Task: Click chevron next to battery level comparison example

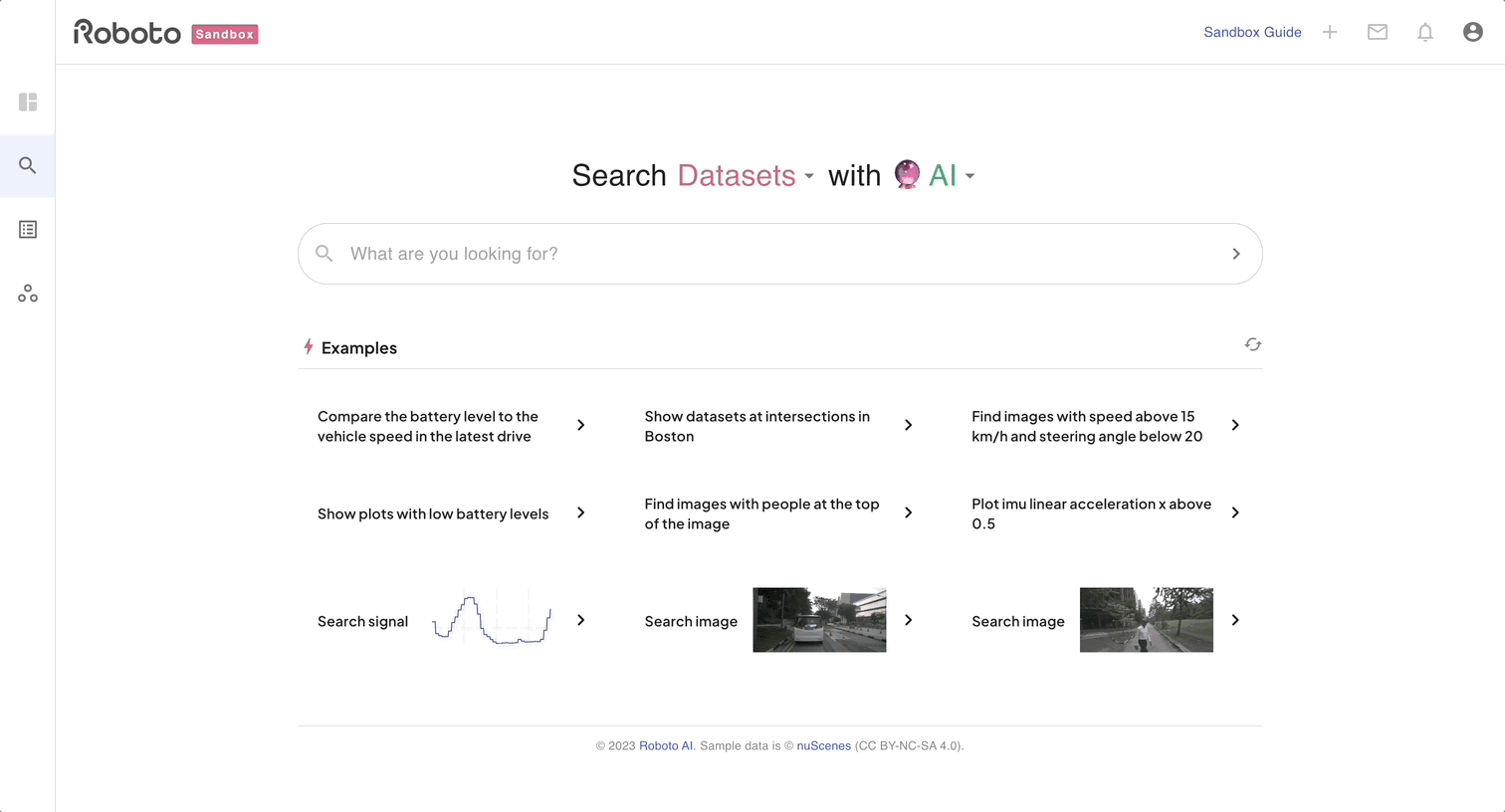Action: coord(581,425)
